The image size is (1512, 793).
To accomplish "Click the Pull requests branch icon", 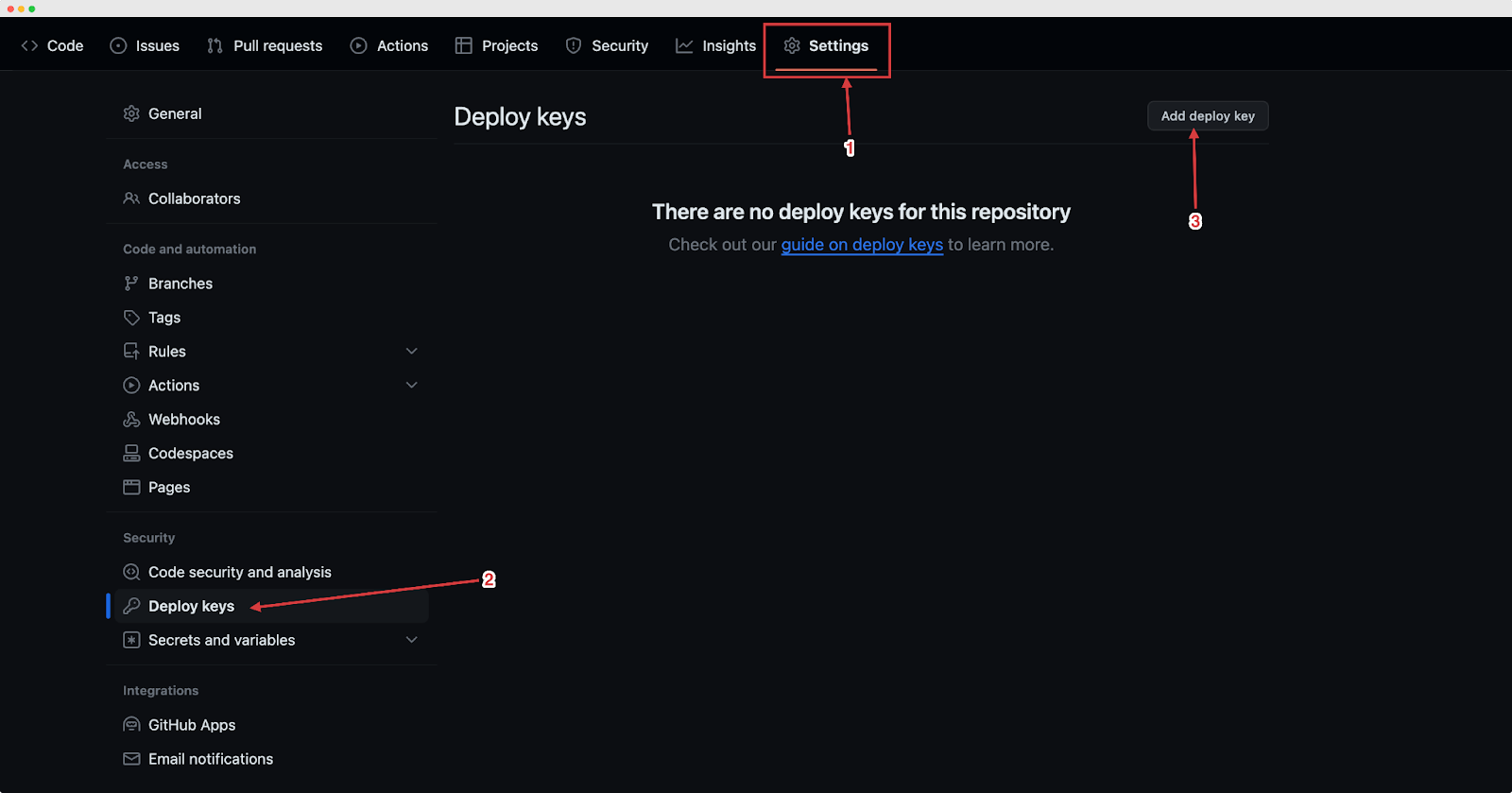I will tap(215, 45).
